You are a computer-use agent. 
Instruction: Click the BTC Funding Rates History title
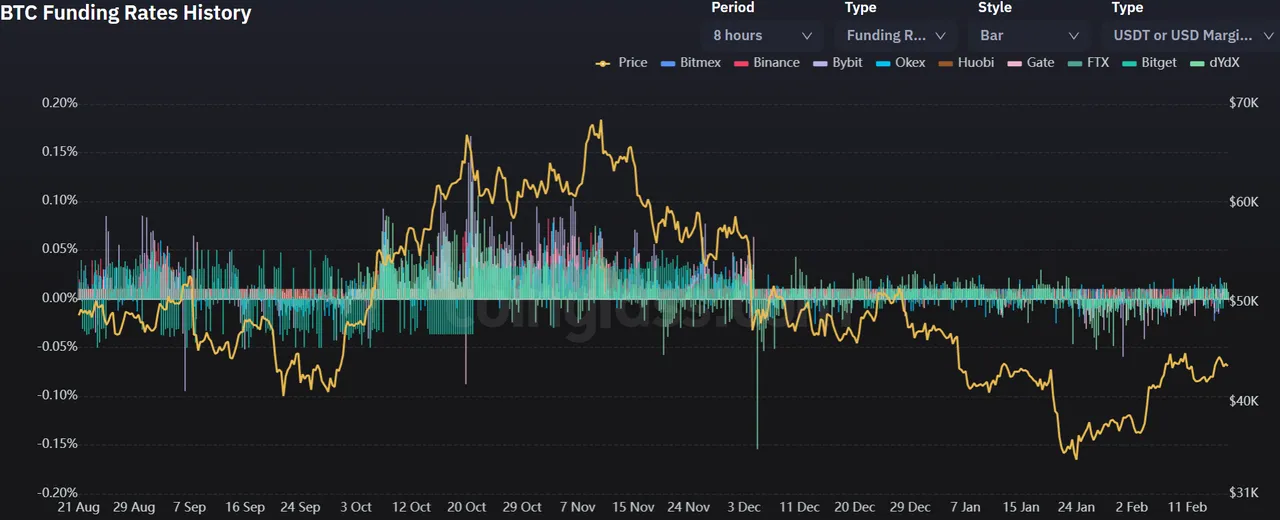click(x=126, y=13)
